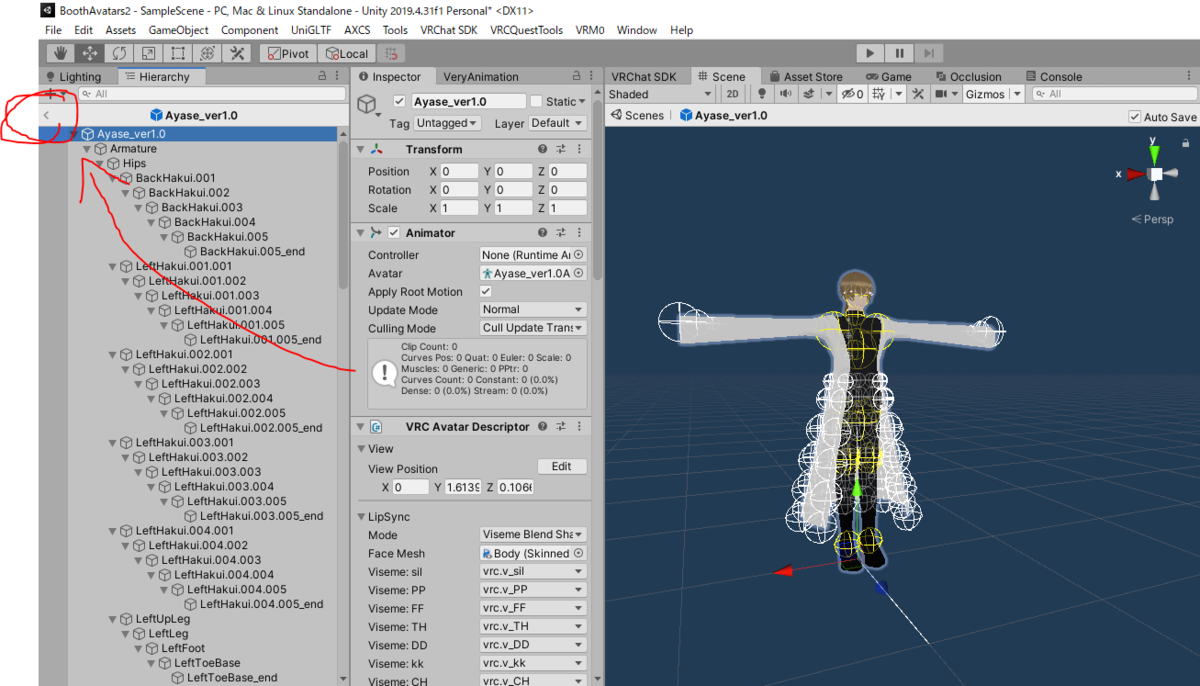
Task: Select the Scale tool
Action: point(148,53)
